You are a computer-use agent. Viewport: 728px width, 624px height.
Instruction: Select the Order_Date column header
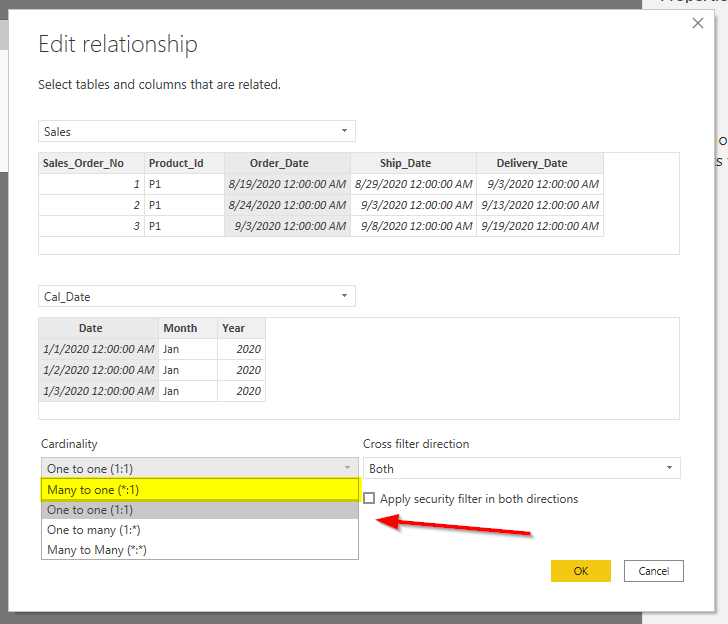(x=287, y=163)
